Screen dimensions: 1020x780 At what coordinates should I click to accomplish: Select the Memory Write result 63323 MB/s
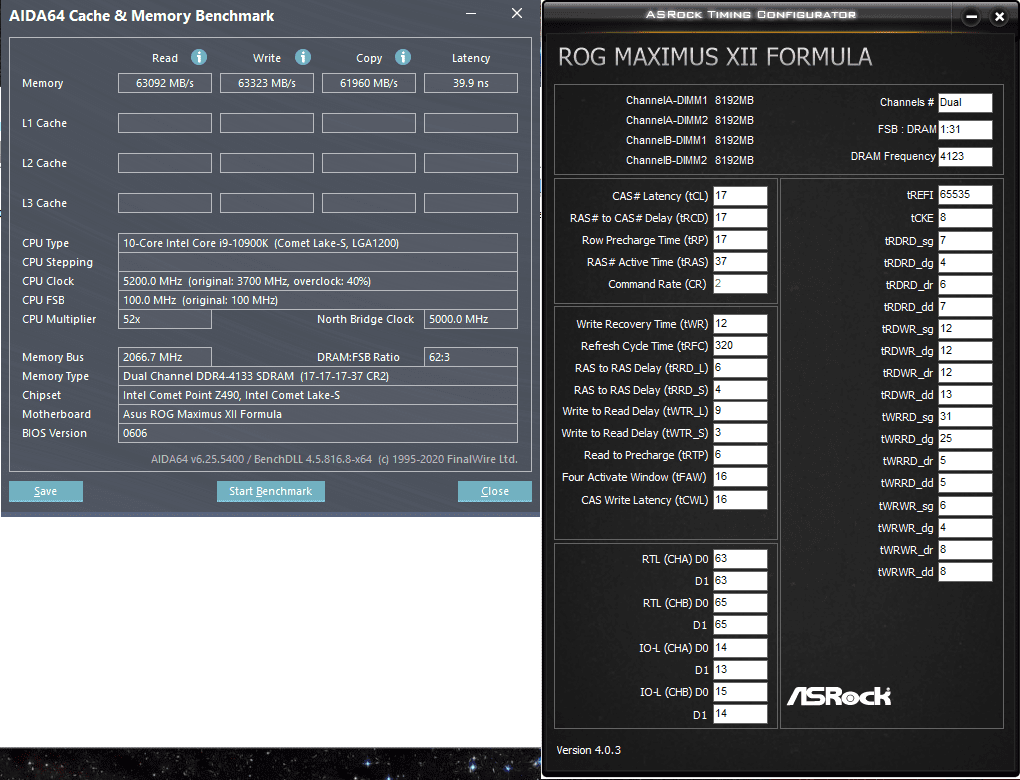click(267, 83)
